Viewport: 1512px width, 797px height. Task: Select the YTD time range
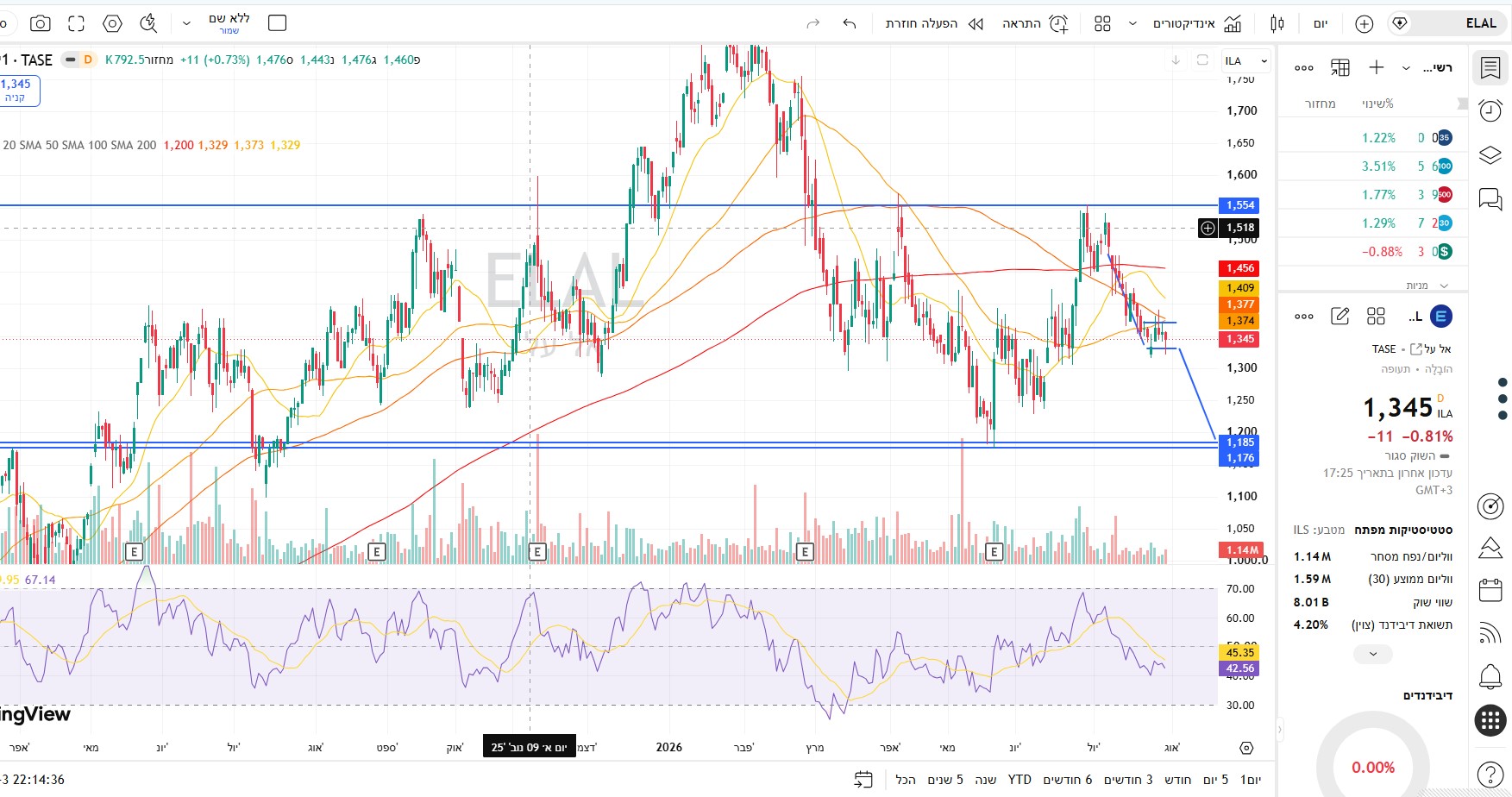coord(1020,780)
